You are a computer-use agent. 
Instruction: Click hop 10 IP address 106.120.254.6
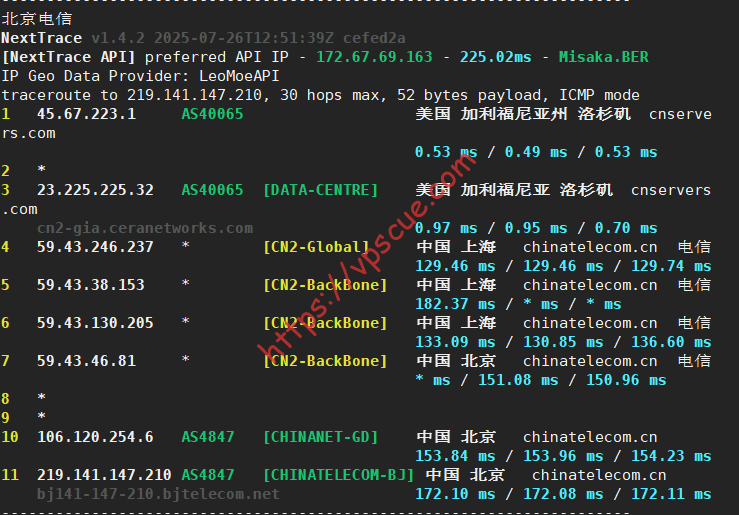tap(95, 437)
